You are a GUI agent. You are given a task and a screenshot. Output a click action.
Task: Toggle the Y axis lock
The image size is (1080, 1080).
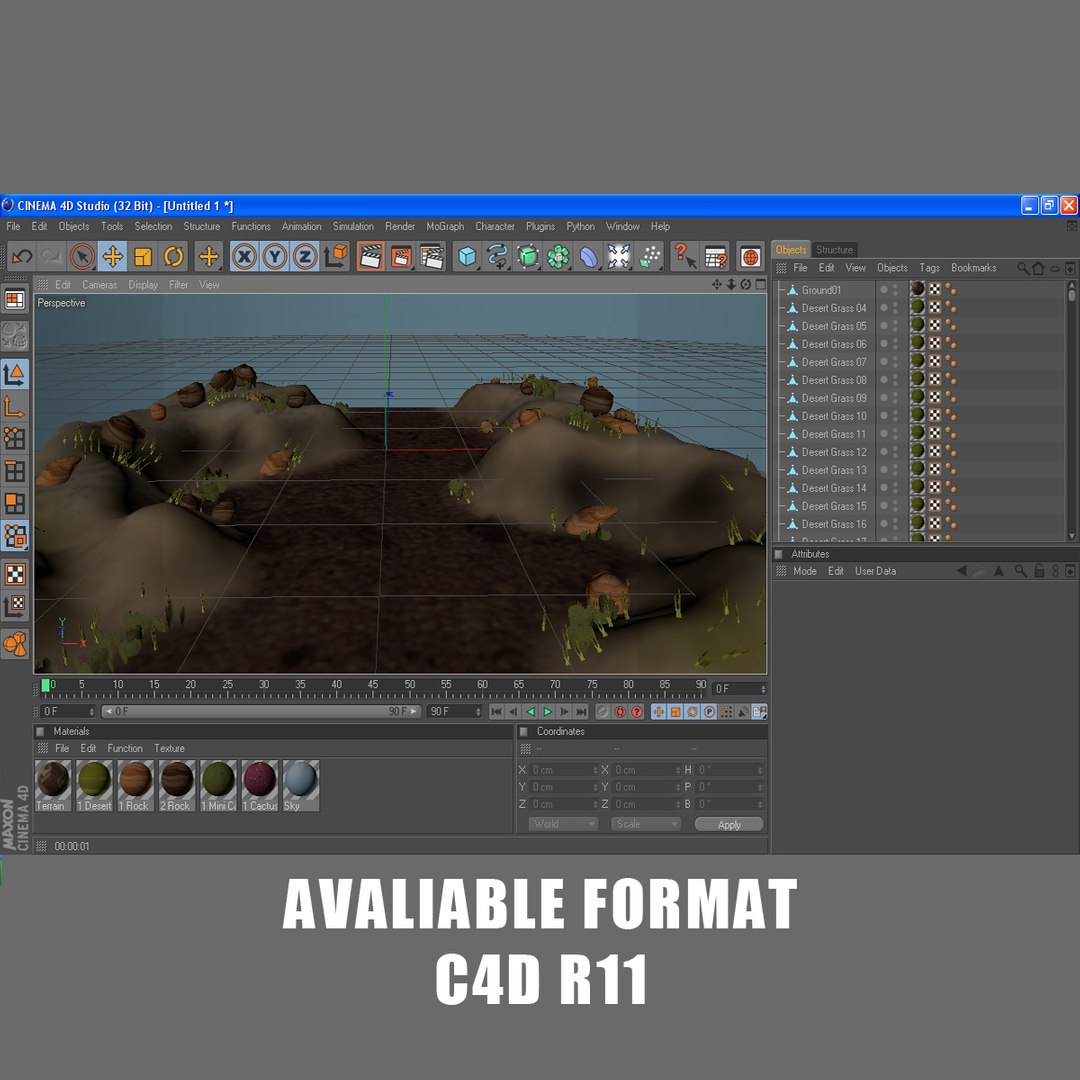(274, 257)
